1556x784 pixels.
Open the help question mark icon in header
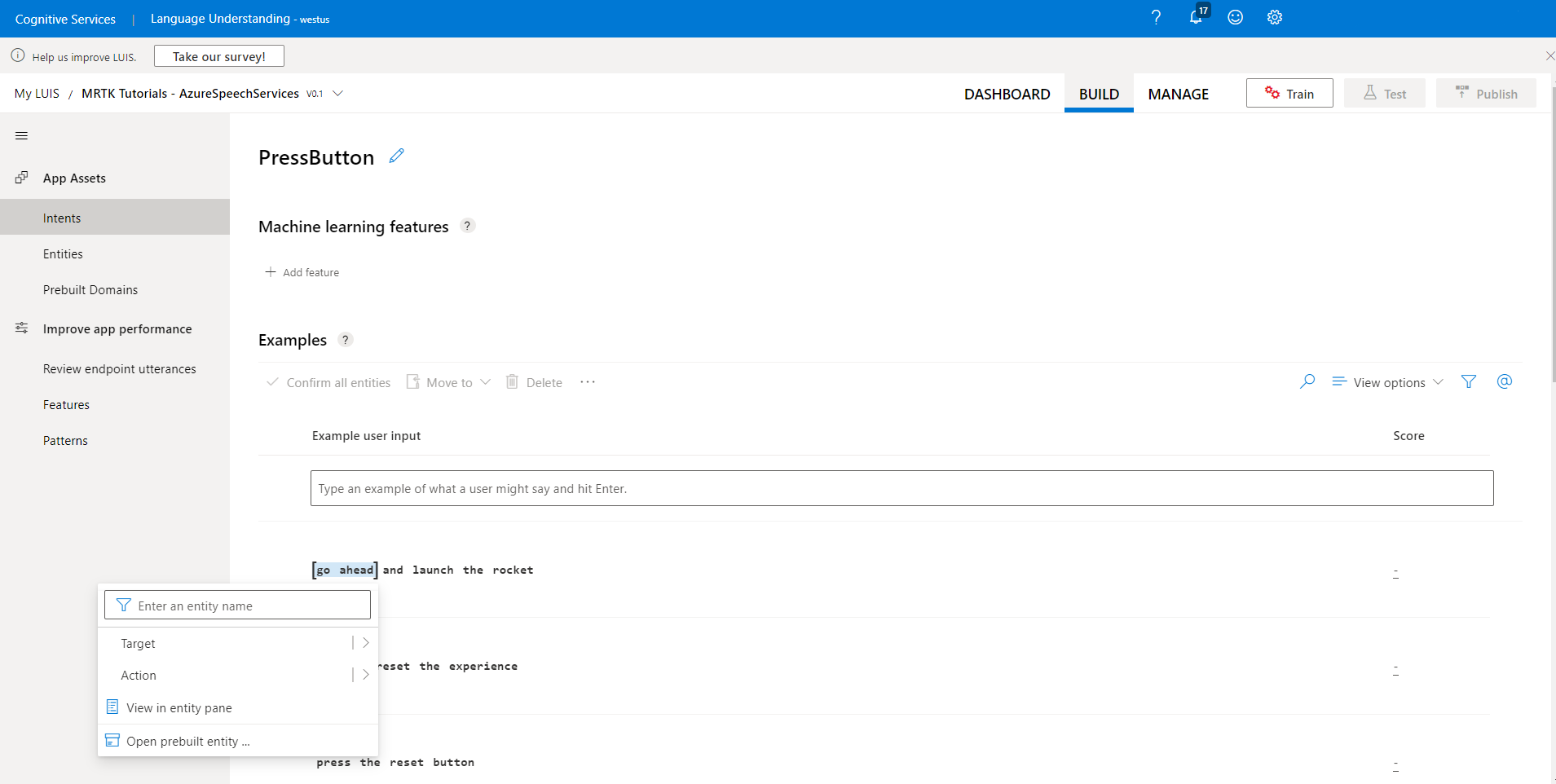(1156, 17)
